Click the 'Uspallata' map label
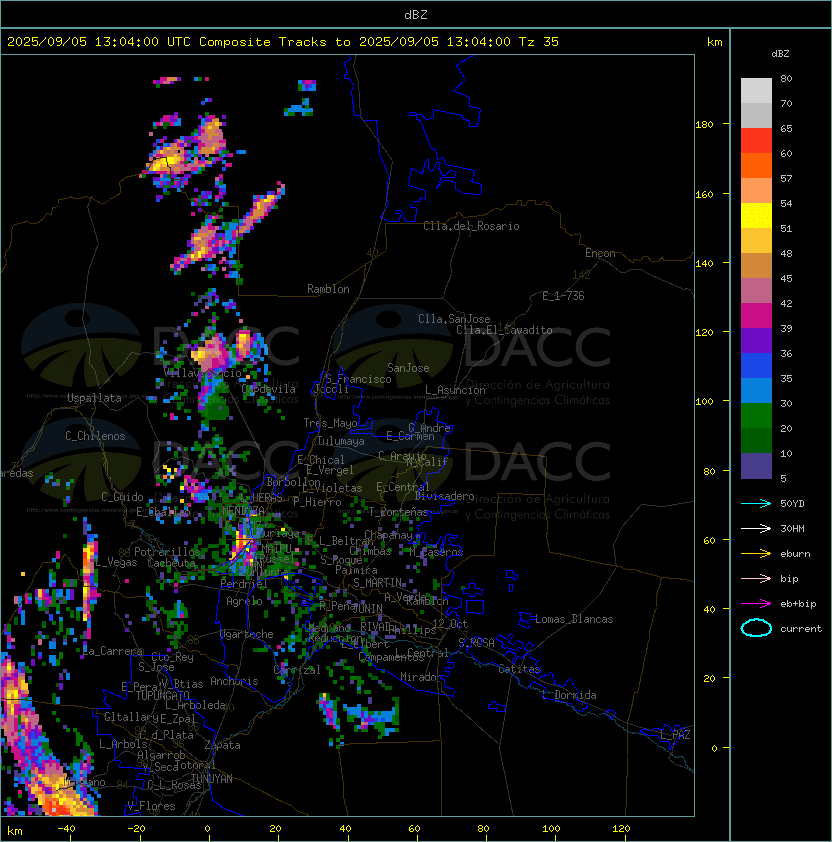Viewport: 832px width, 842px height. click(x=94, y=398)
